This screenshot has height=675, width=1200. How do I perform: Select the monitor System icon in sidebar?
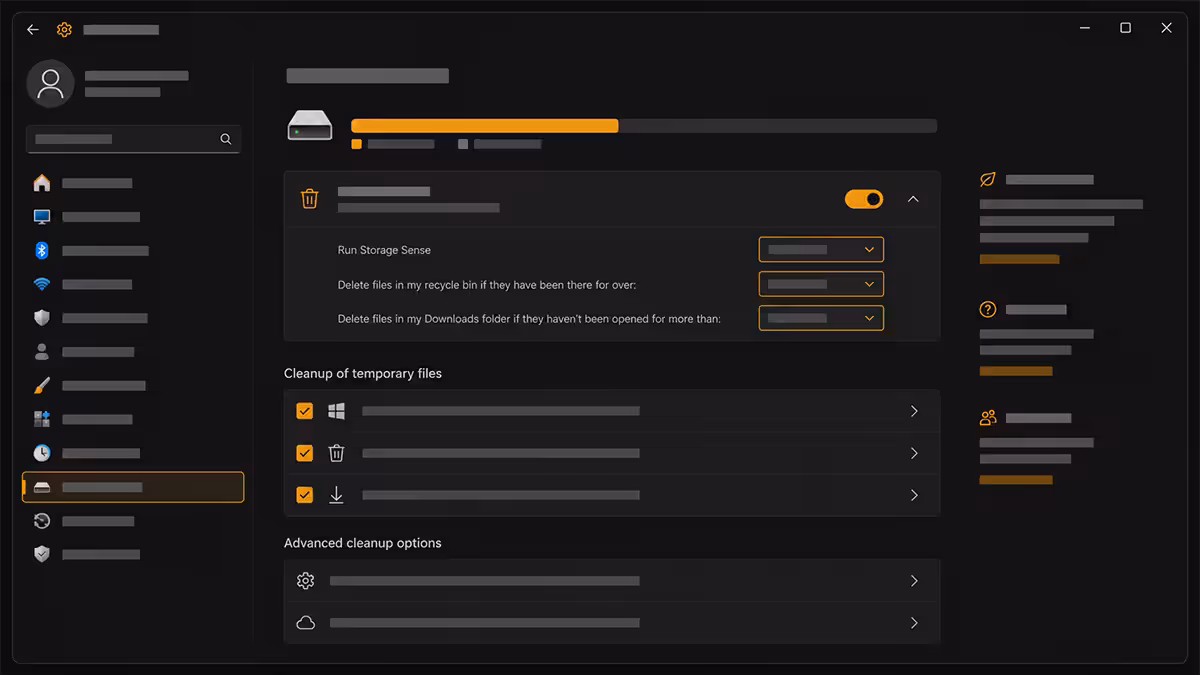[x=42, y=217]
